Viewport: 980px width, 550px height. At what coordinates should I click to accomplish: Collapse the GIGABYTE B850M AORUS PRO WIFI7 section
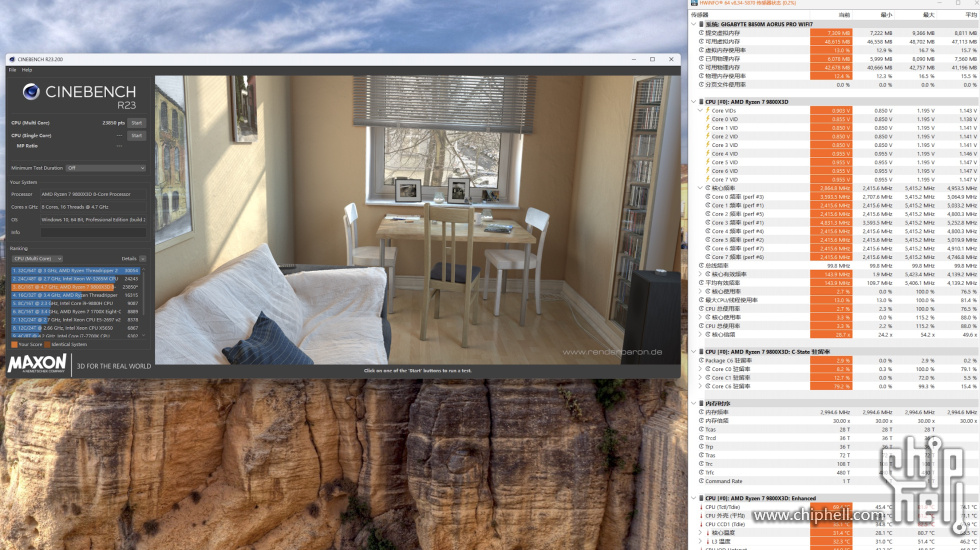coord(694,23)
